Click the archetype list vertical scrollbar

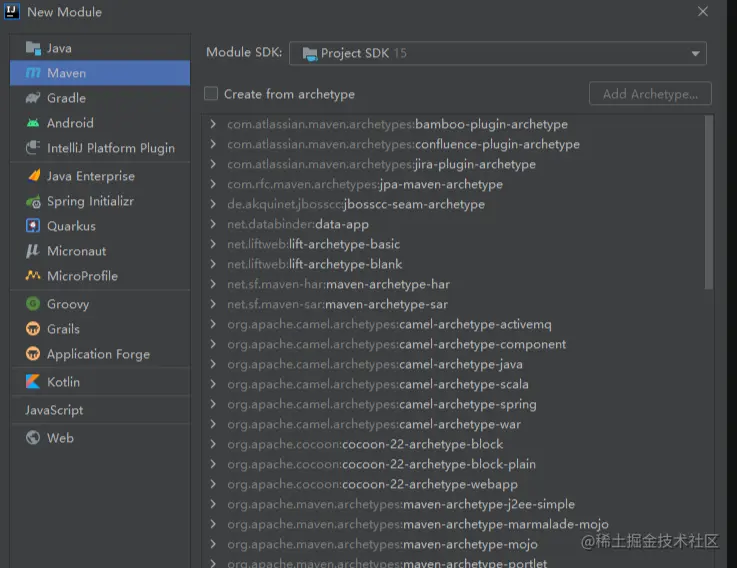(709, 200)
